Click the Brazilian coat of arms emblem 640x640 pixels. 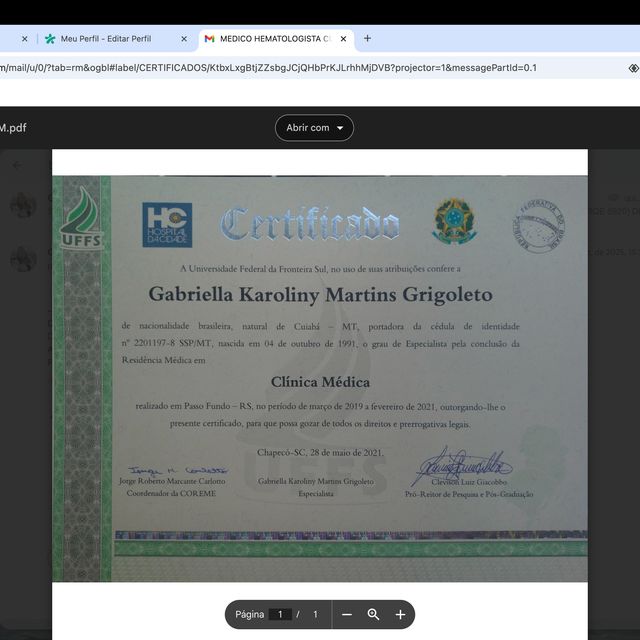[455, 221]
